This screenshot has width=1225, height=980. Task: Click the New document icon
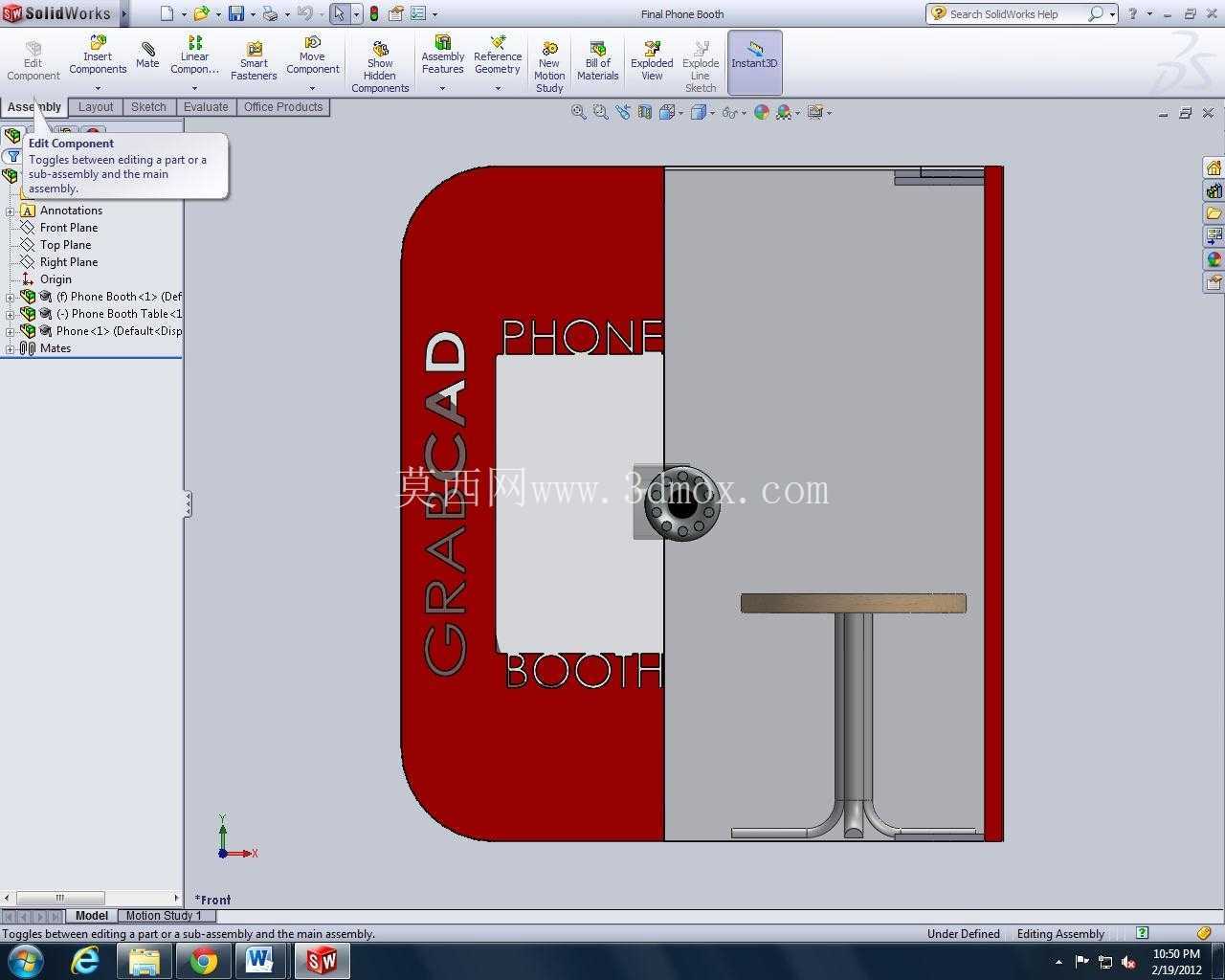[x=167, y=13]
